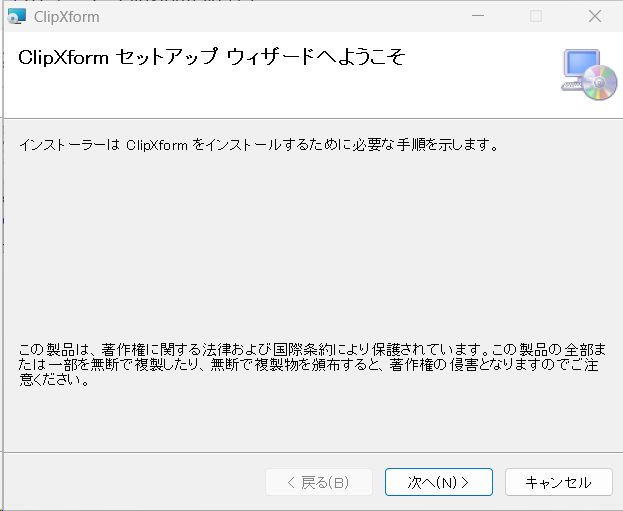This screenshot has width=623, height=511.
Task: Click the text インストーラーは ClipXform をインストールする
Action: coord(259,145)
